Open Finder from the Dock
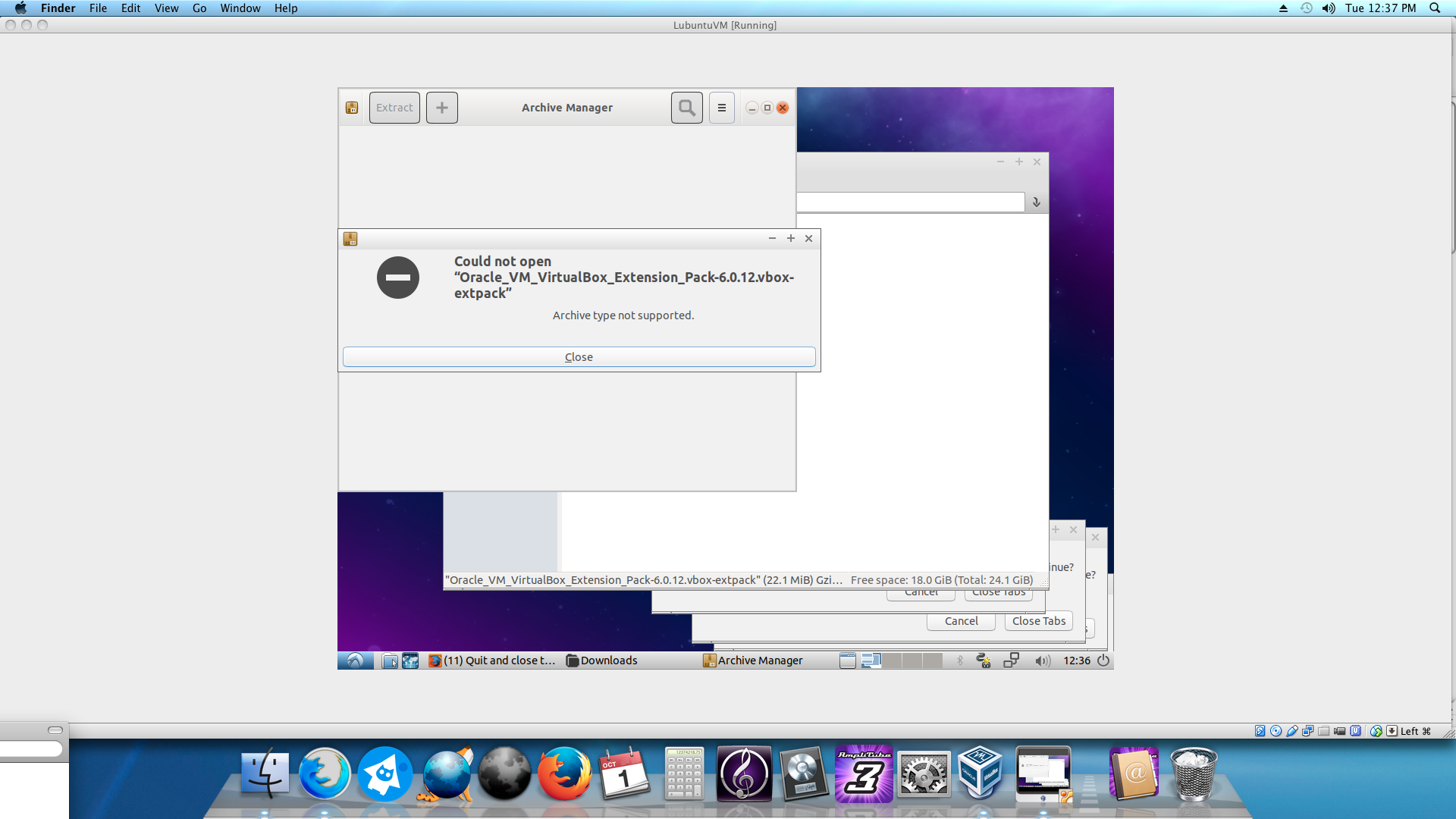 tap(265, 774)
